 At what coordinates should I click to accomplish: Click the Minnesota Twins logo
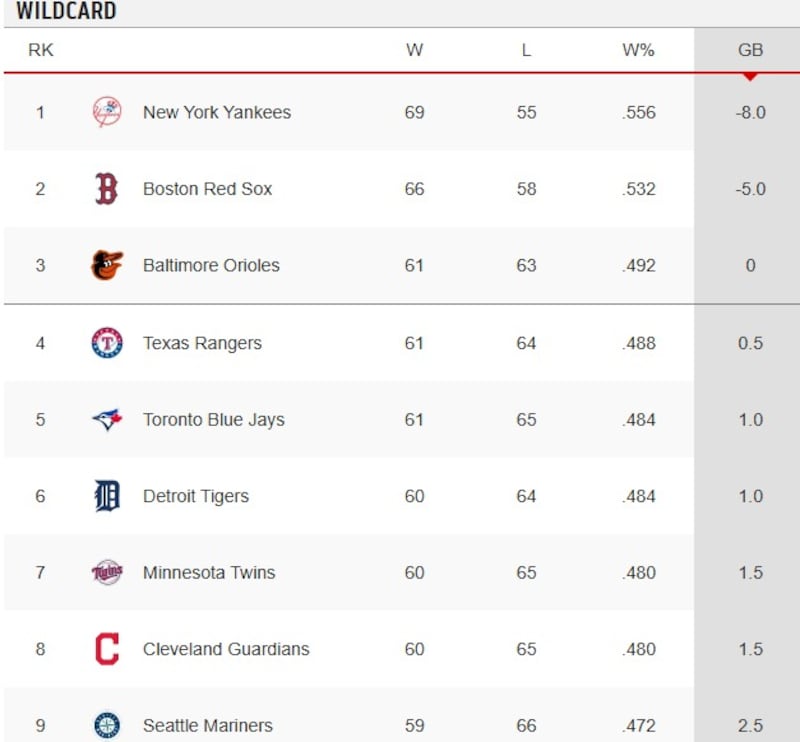(107, 573)
